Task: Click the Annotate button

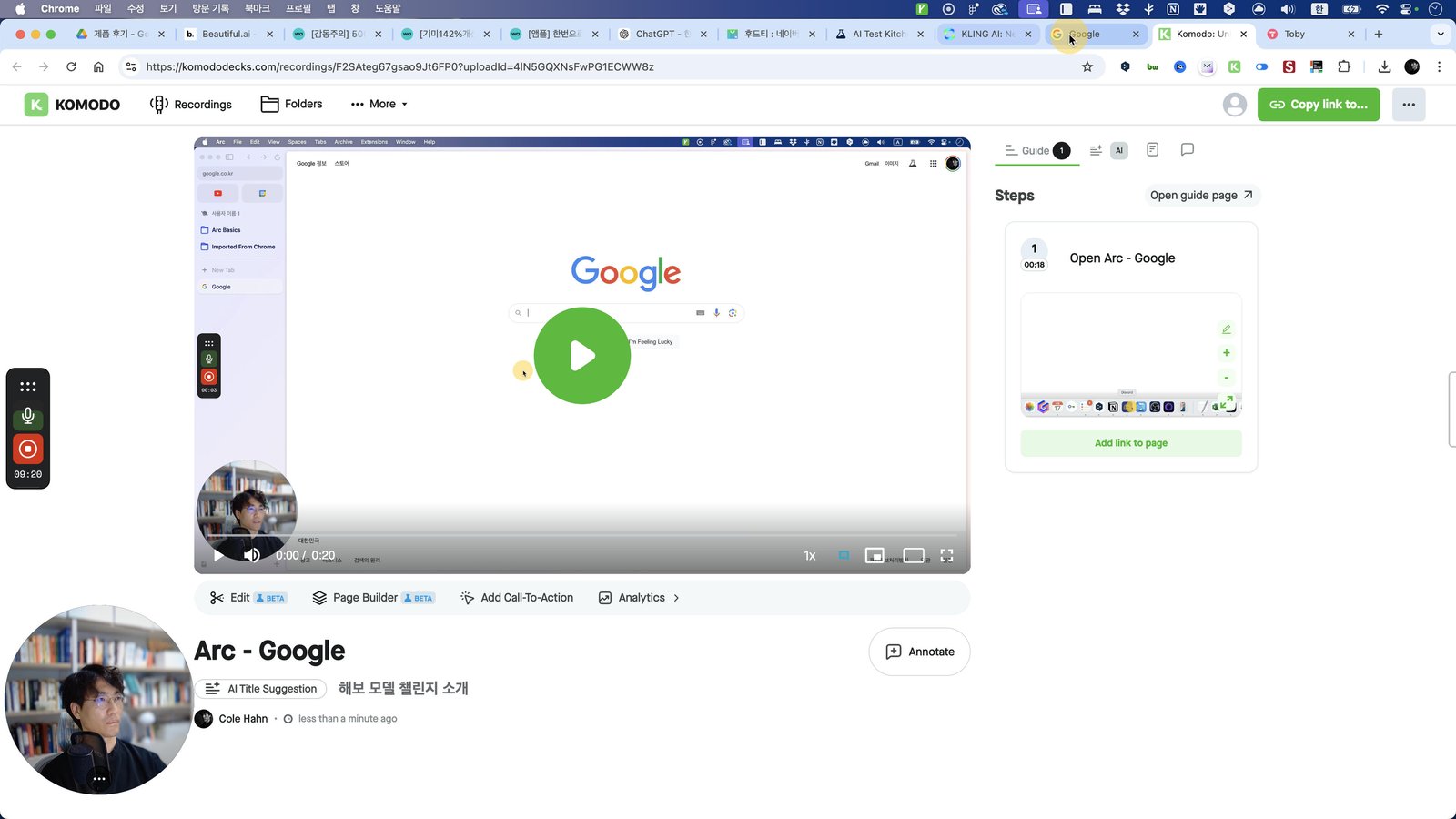Action: click(x=920, y=652)
